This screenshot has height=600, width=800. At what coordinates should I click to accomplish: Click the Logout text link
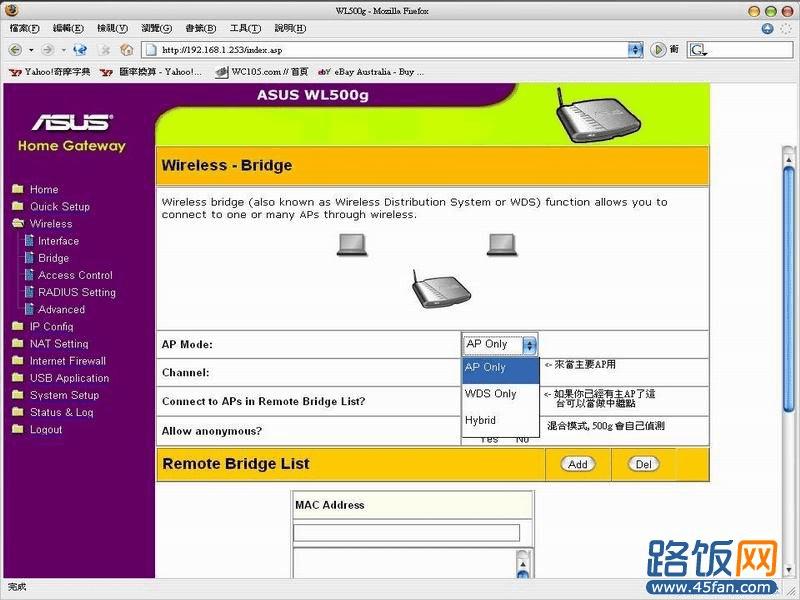(x=46, y=430)
